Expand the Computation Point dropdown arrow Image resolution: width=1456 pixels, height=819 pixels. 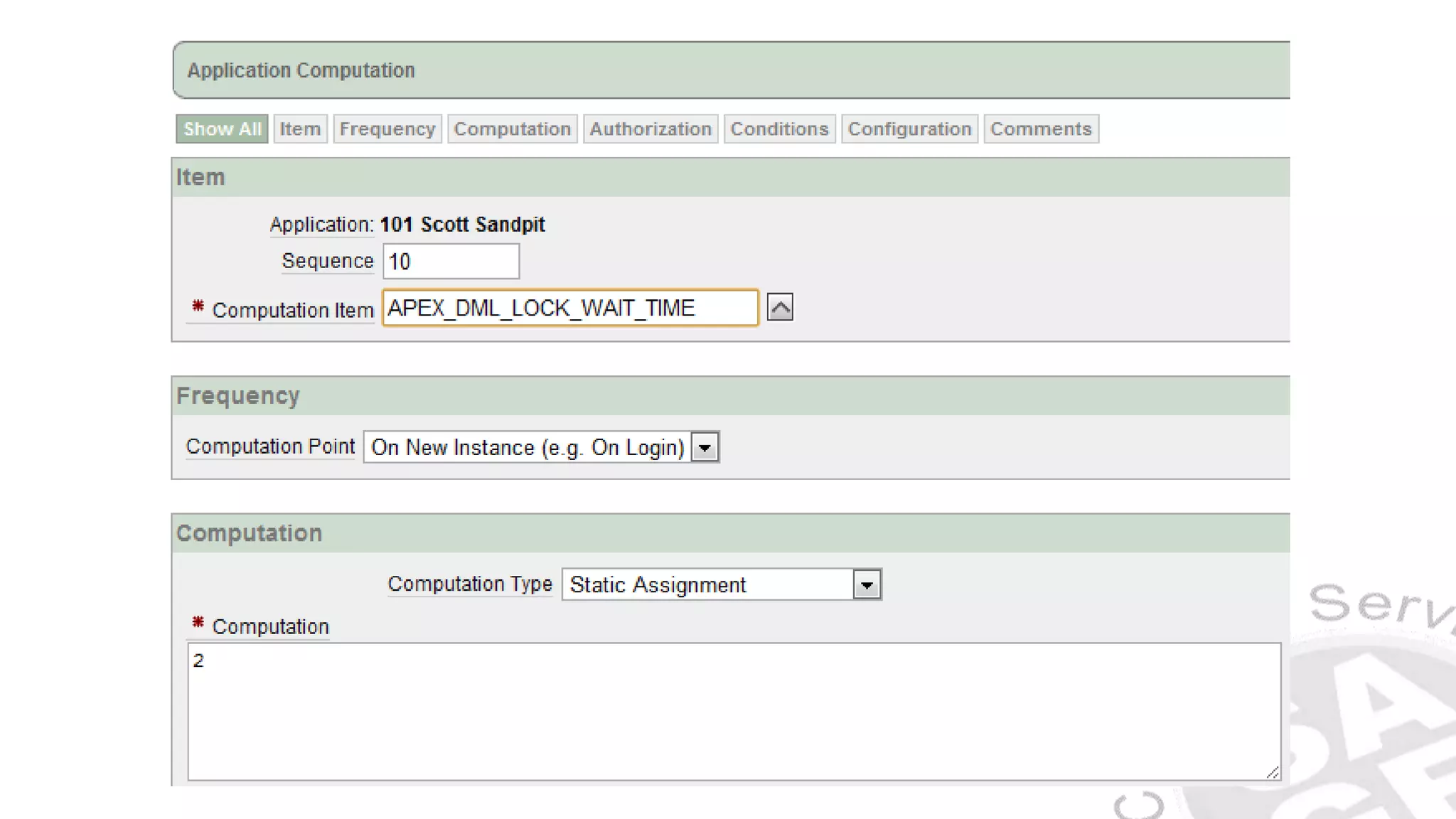[x=705, y=447]
